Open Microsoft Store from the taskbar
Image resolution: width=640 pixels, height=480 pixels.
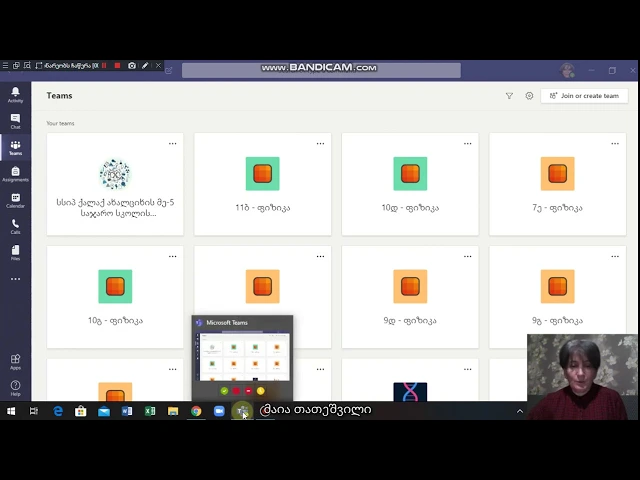[81, 411]
